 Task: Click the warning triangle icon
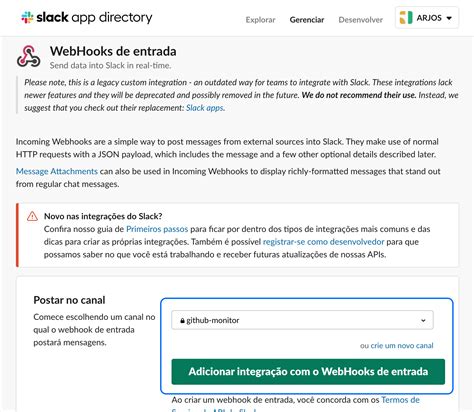(x=32, y=216)
